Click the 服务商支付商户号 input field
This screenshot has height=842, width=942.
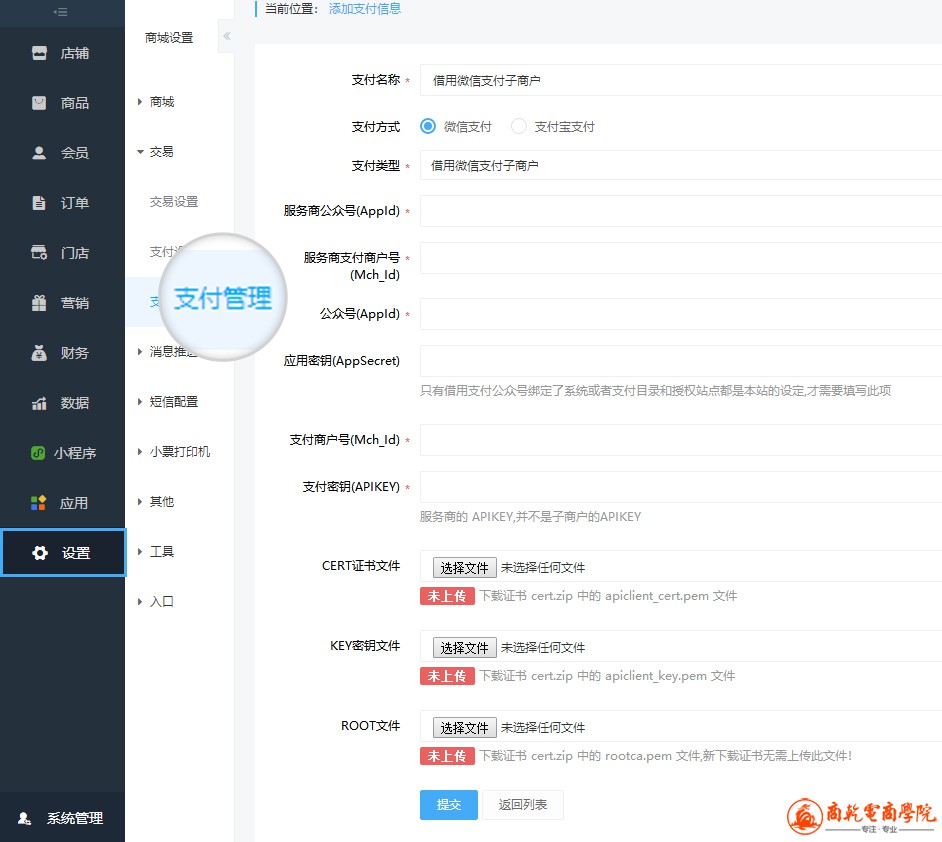coord(681,258)
